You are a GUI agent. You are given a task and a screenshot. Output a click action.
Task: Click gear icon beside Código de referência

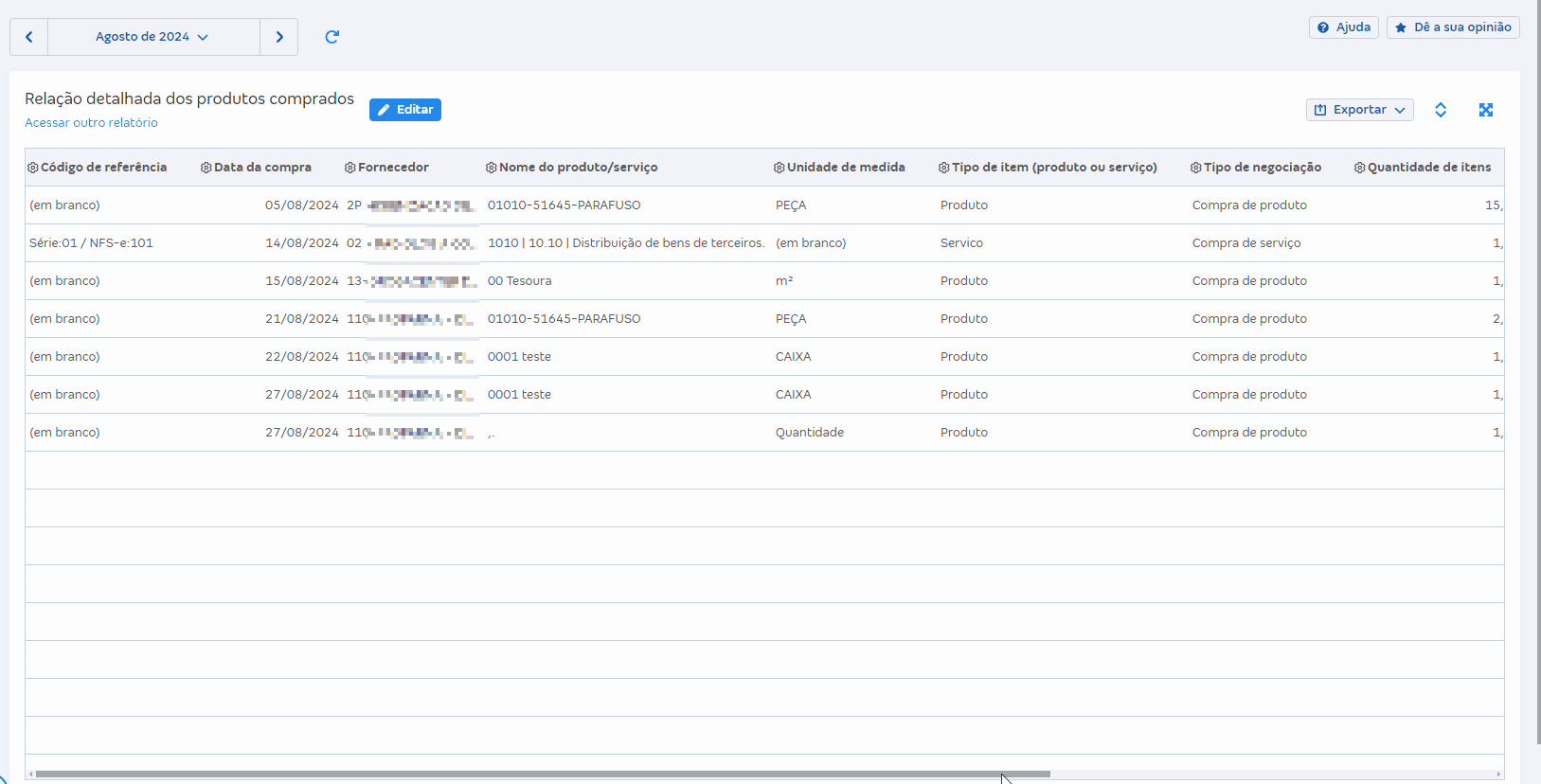(x=33, y=168)
